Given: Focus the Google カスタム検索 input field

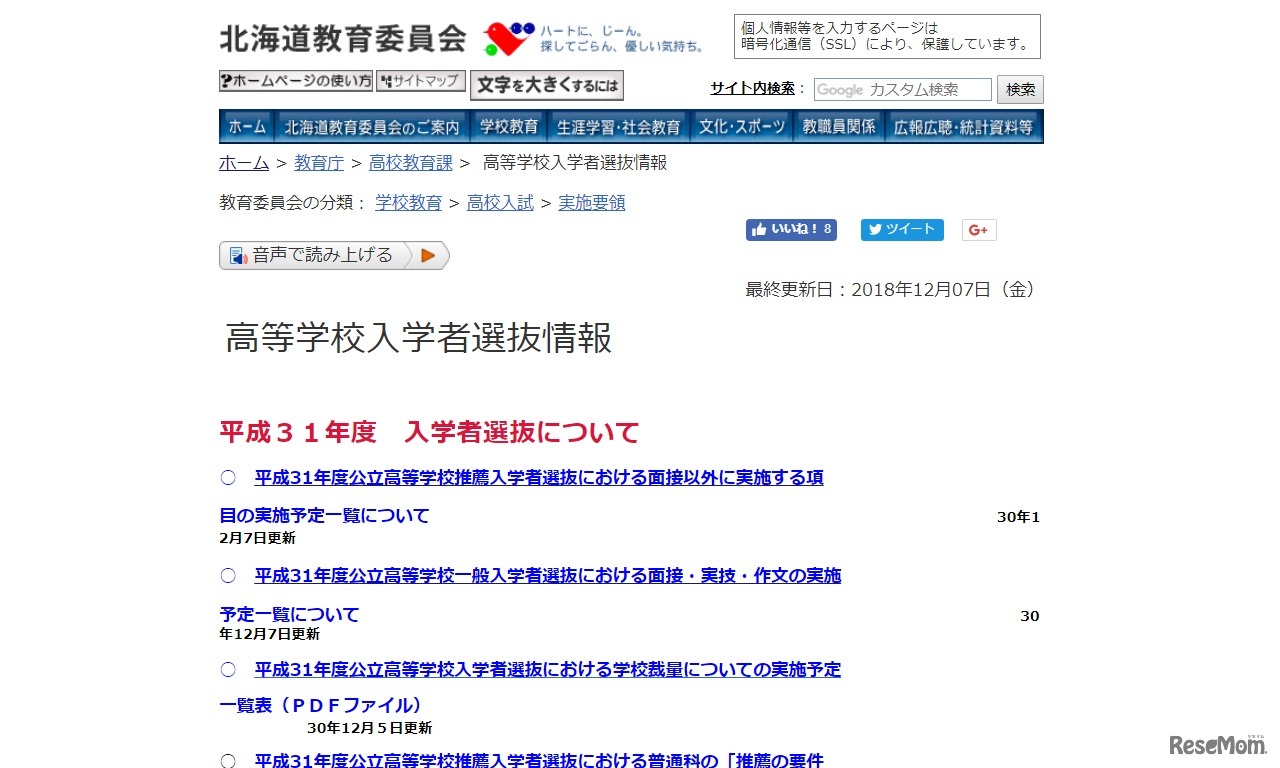Looking at the screenshot, I should pos(903,90).
